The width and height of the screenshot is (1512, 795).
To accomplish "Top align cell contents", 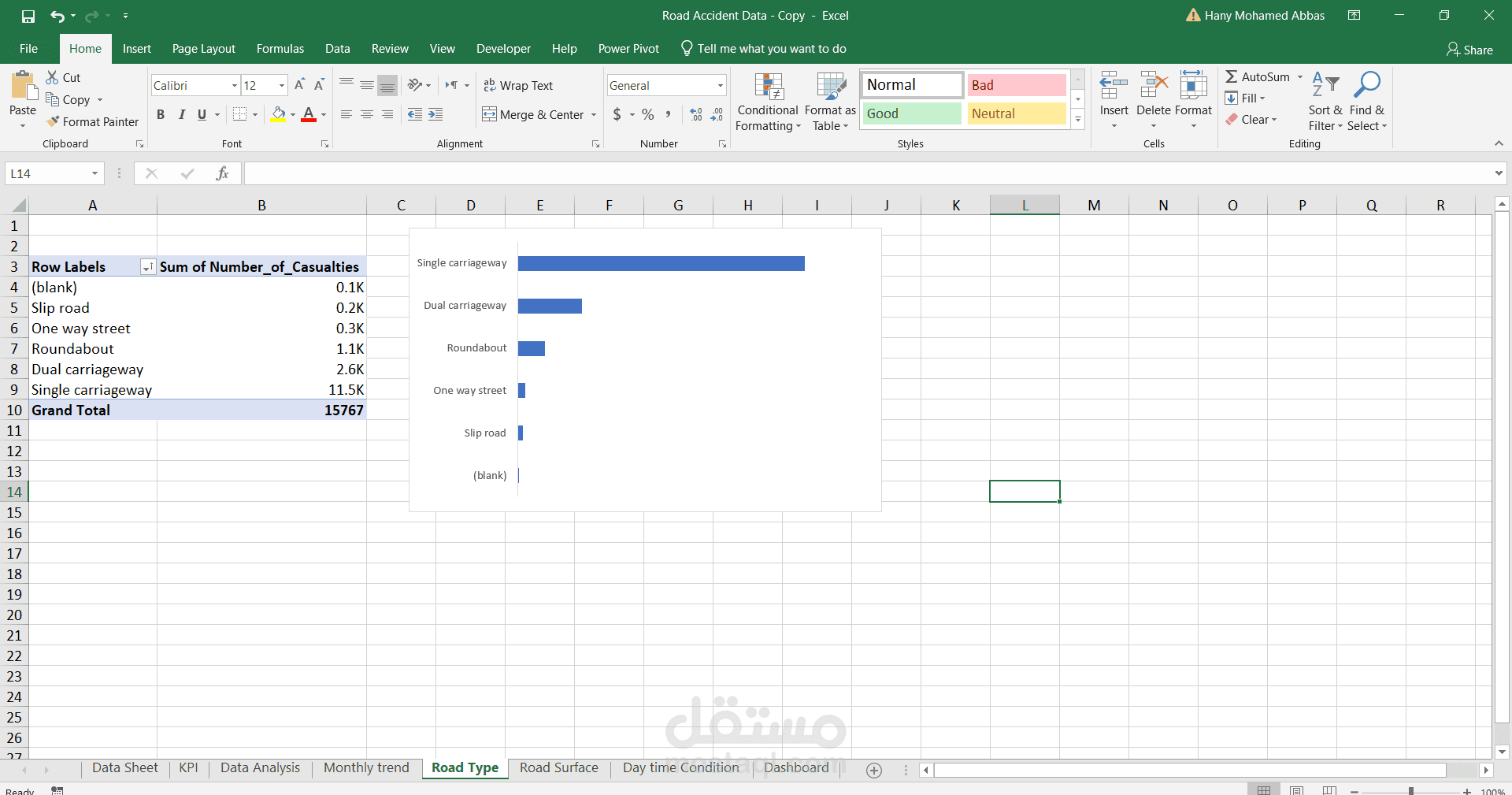I will [x=346, y=85].
